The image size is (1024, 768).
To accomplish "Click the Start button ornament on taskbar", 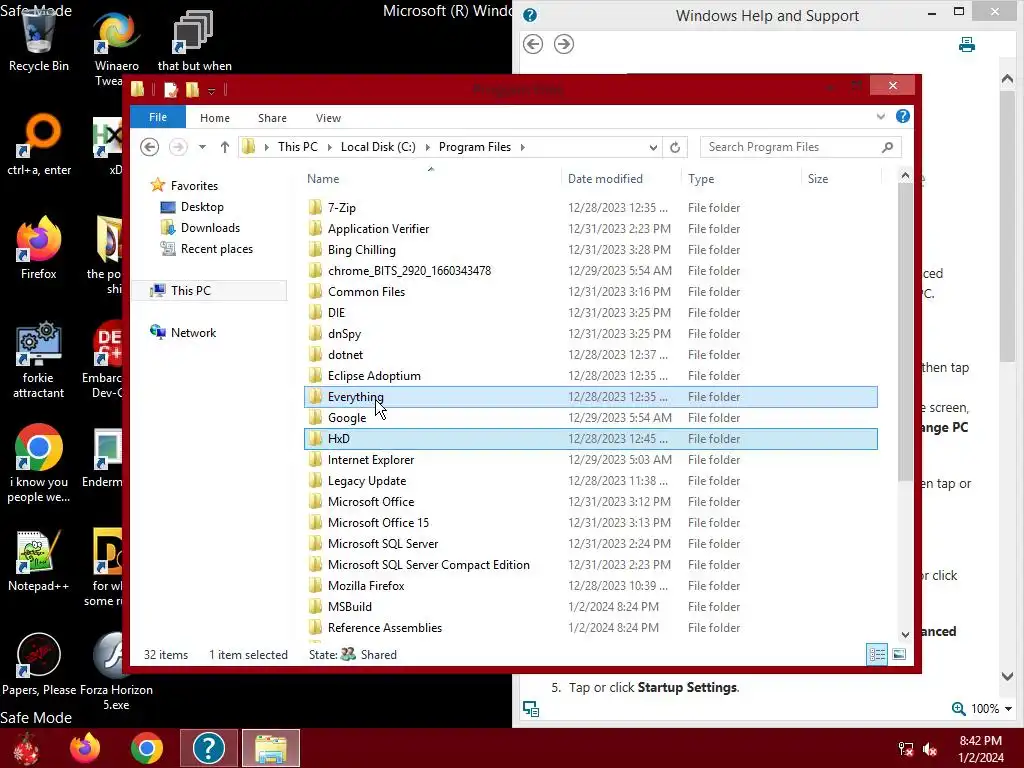I will click(x=26, y=748).
